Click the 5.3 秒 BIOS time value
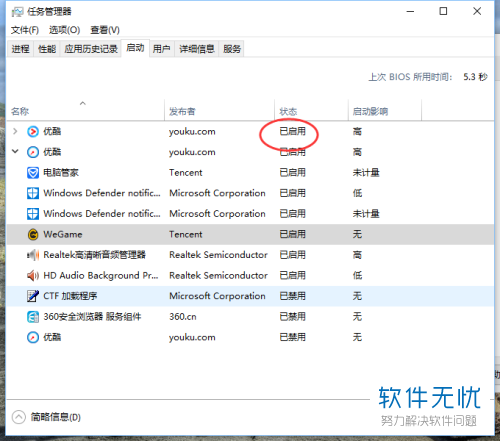The height and width of the screenshot is (441, 500). 475,77
